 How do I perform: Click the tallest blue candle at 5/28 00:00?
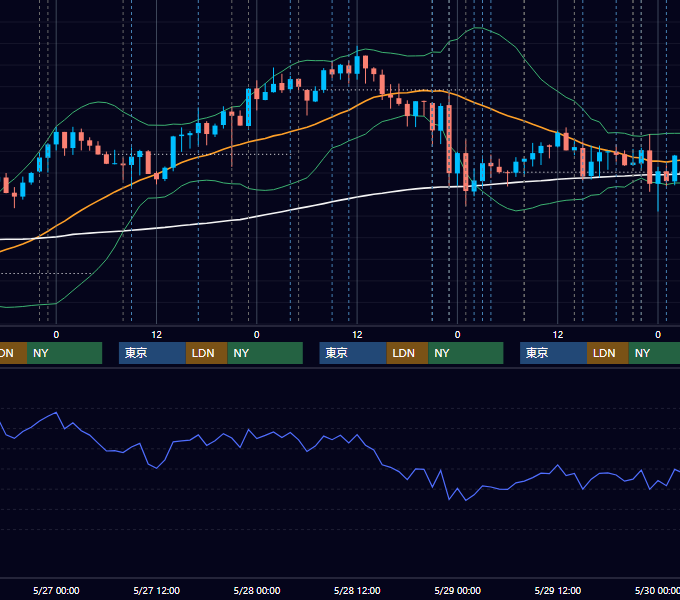[248, 108]
